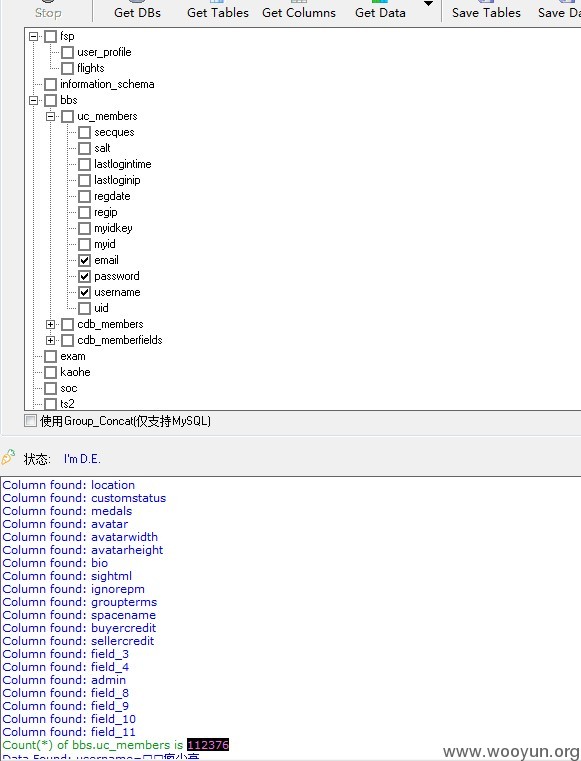Check the secques column checkbox
The width and height of the screenshot is (581, 761).
(84, 132)
